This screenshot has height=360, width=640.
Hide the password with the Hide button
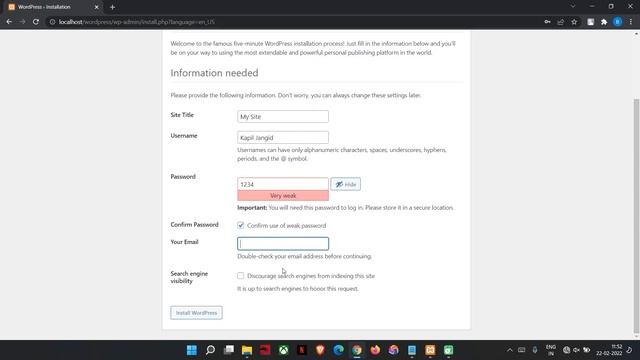pos(345,184)
